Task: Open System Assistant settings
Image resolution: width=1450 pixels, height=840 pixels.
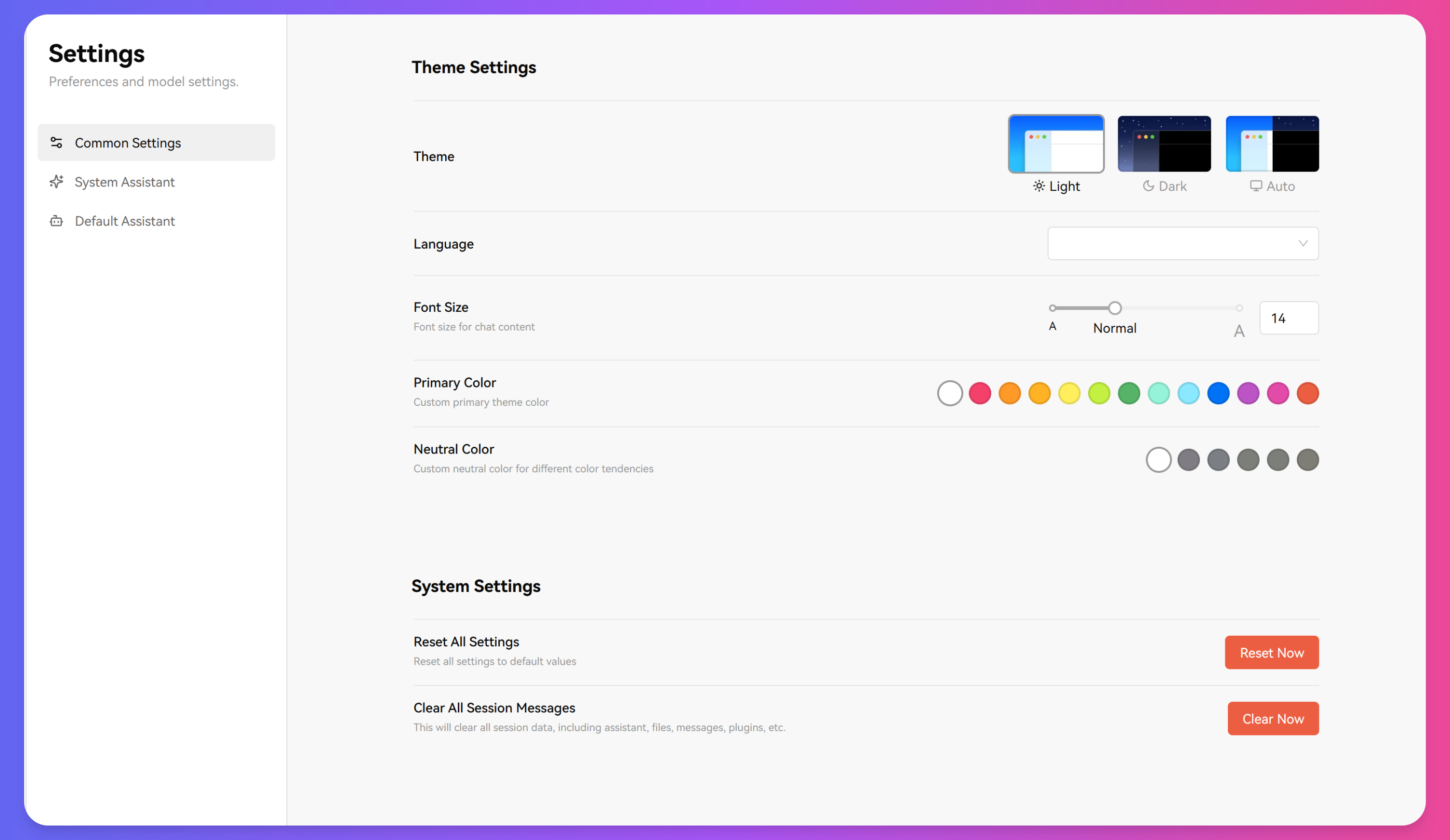Action: [156, 182]
